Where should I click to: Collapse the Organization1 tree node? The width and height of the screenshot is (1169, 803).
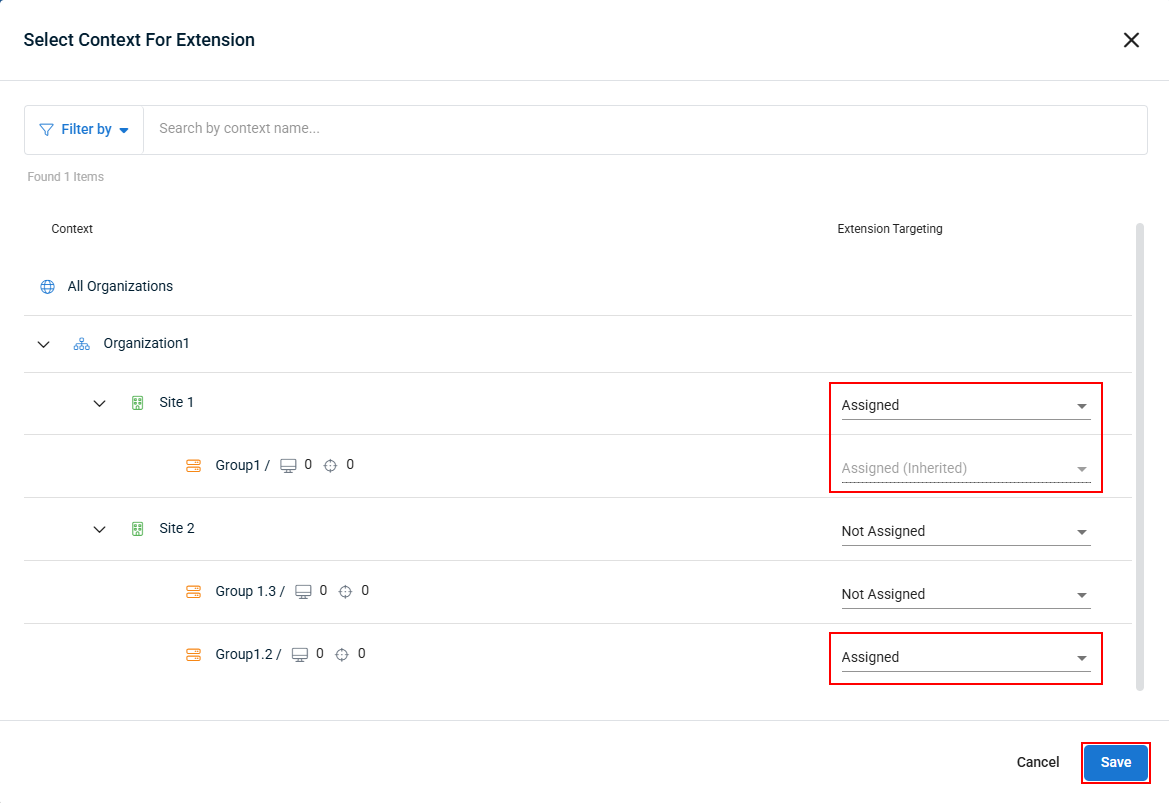(x=43, y=344)
